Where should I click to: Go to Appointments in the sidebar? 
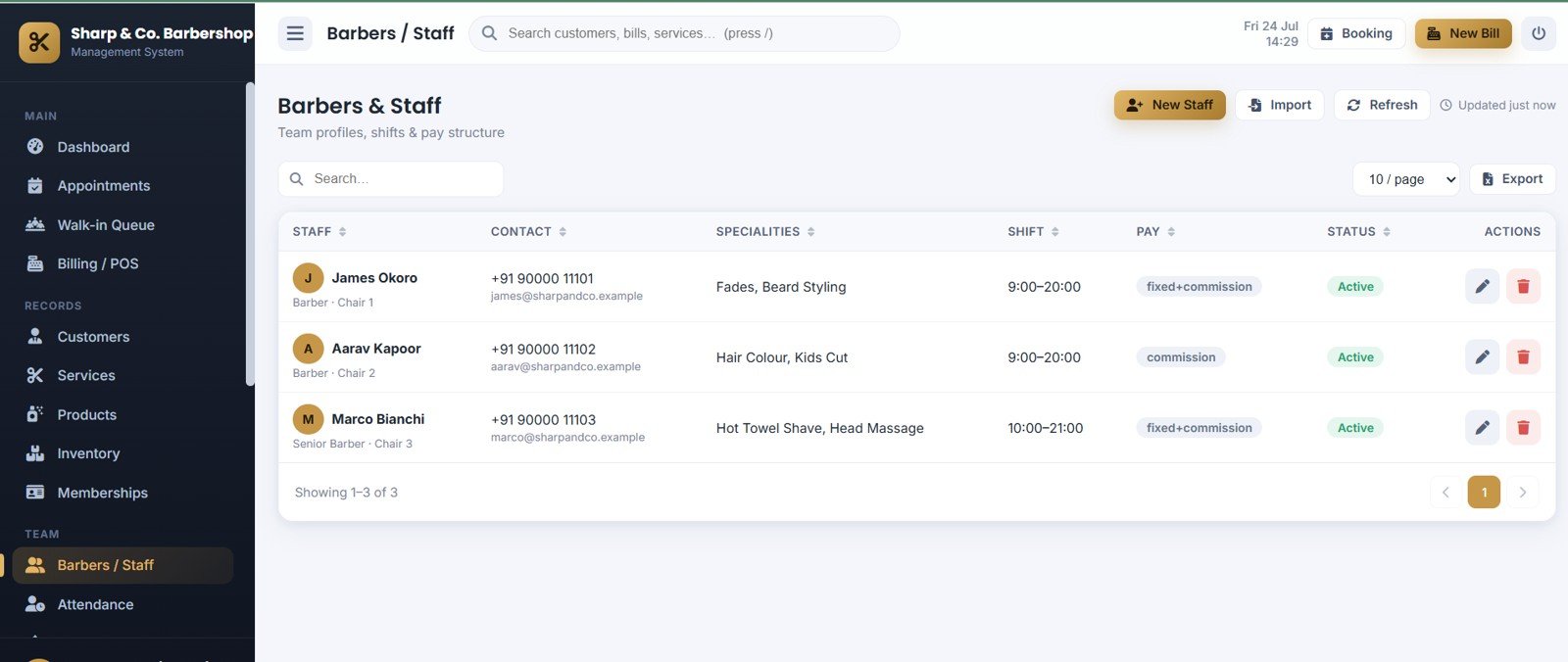122,186
